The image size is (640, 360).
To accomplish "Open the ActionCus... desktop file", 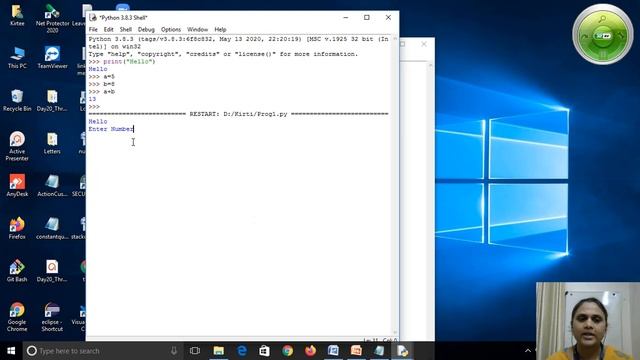I will (52, 186).
